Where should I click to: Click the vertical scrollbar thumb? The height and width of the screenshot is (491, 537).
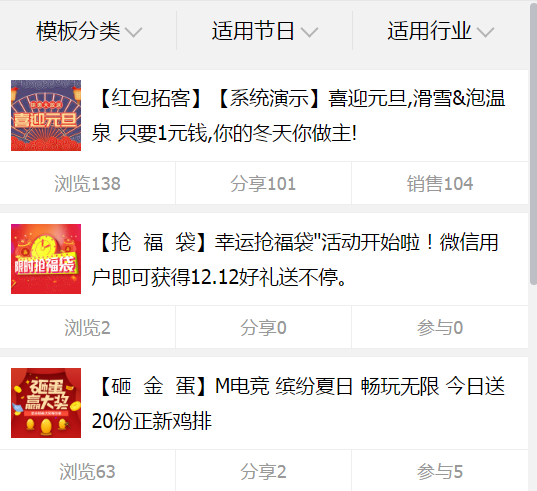(x=533, y=144)
